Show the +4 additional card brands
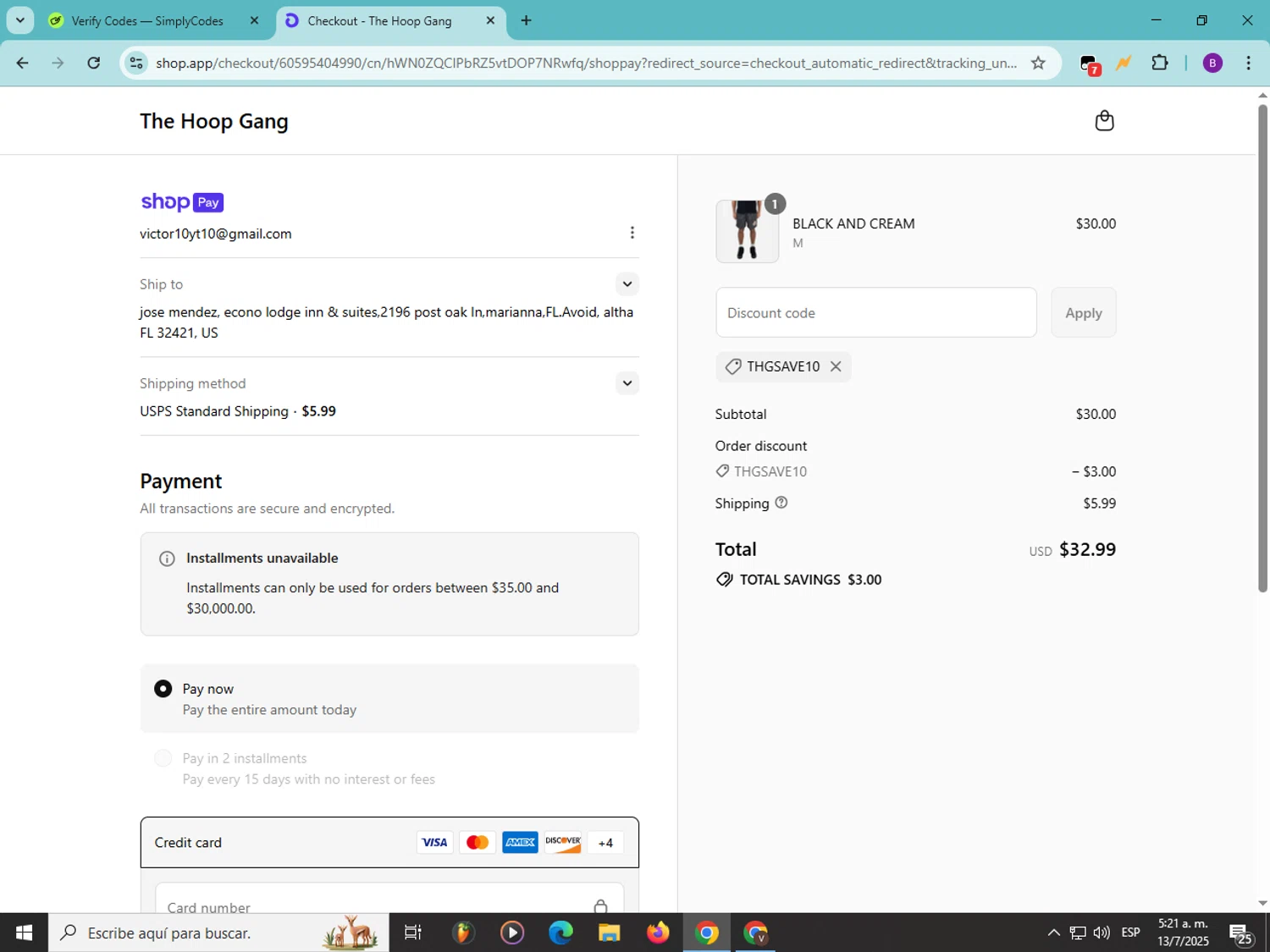 pos(605,843)
